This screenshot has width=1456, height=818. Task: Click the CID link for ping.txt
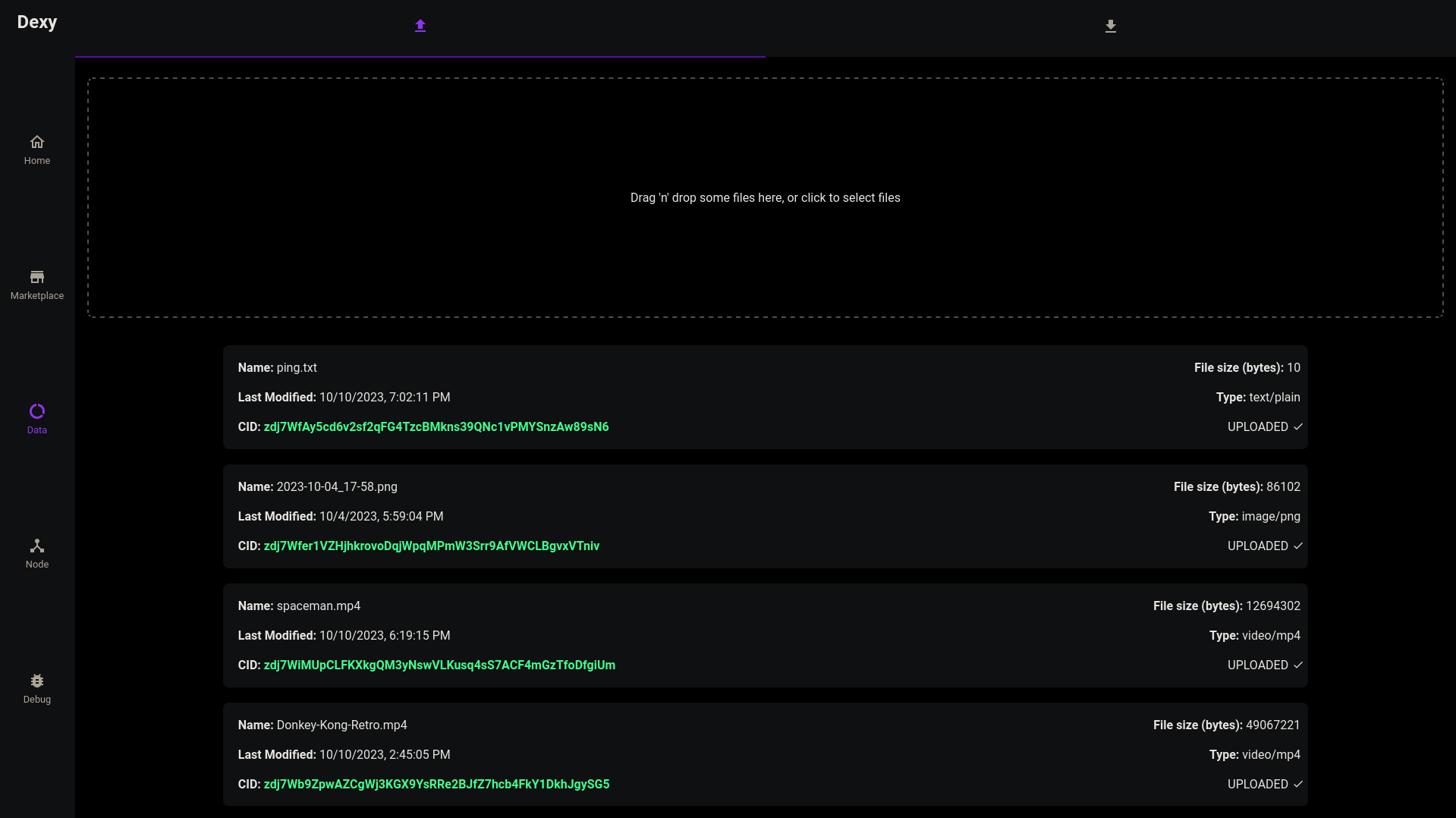436,427
